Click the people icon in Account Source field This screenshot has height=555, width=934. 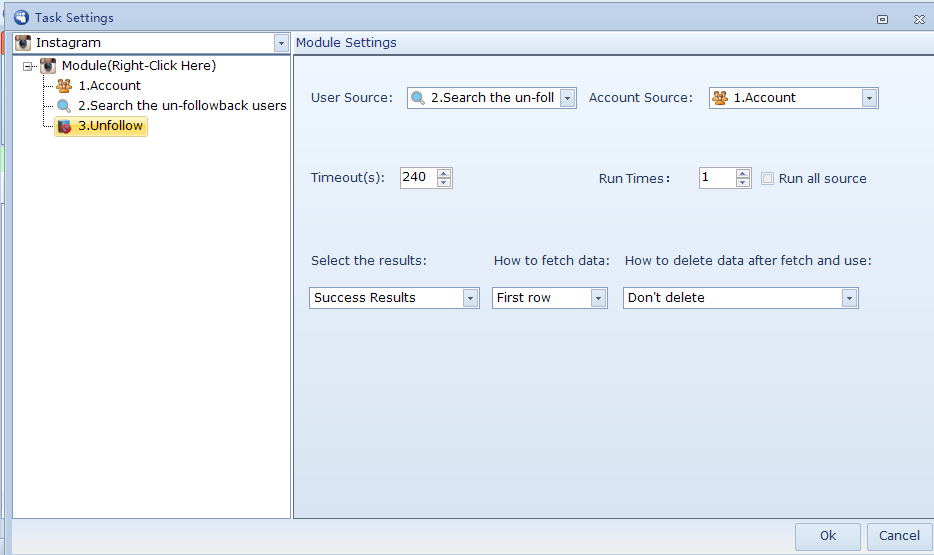(719, 98)
